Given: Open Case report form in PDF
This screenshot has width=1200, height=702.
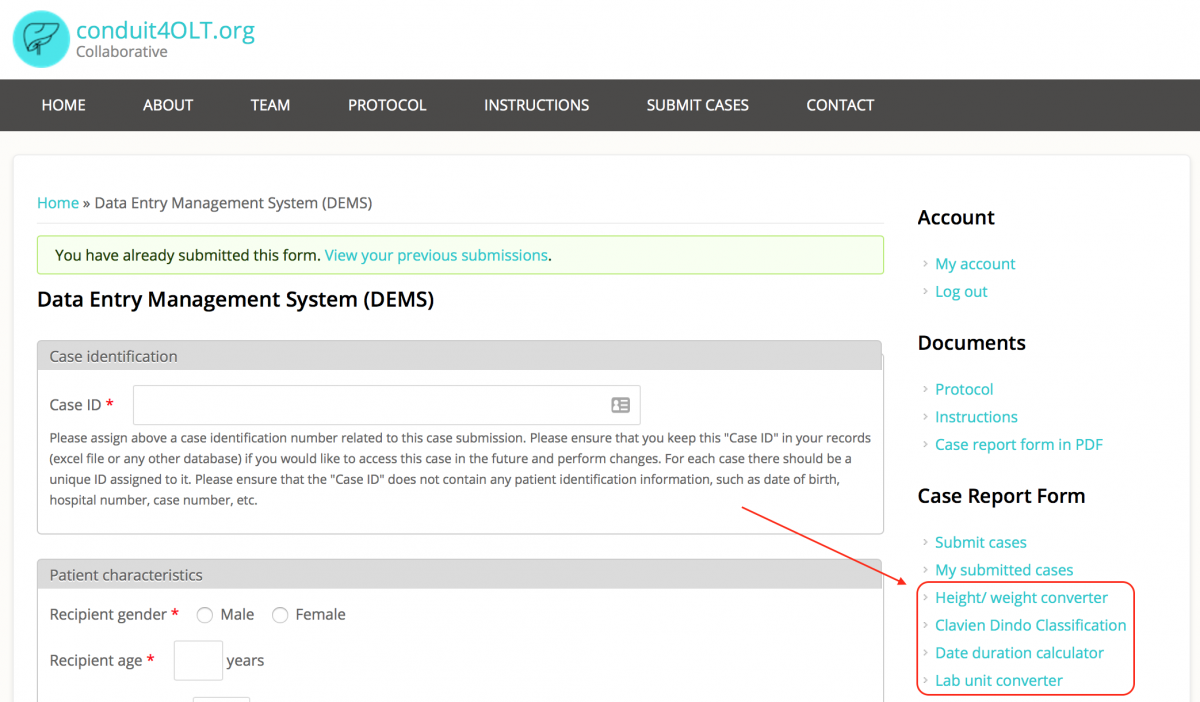Looking at the screenshot, I should pos(1018,445).
